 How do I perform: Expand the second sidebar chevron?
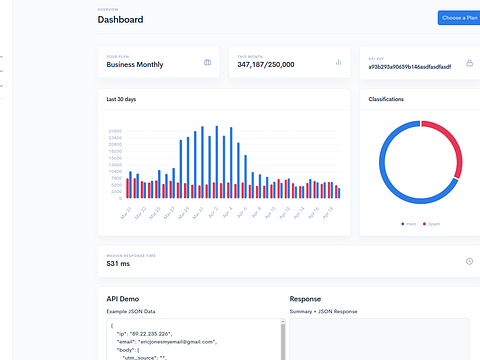coord(2,71)
